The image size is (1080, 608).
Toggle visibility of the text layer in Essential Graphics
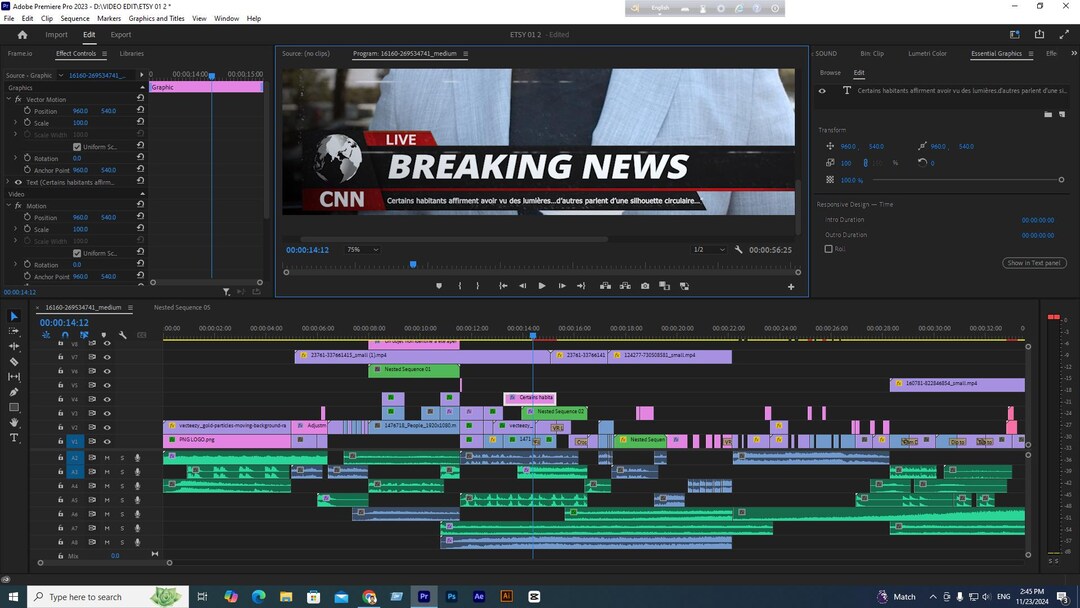click(822, 91)
